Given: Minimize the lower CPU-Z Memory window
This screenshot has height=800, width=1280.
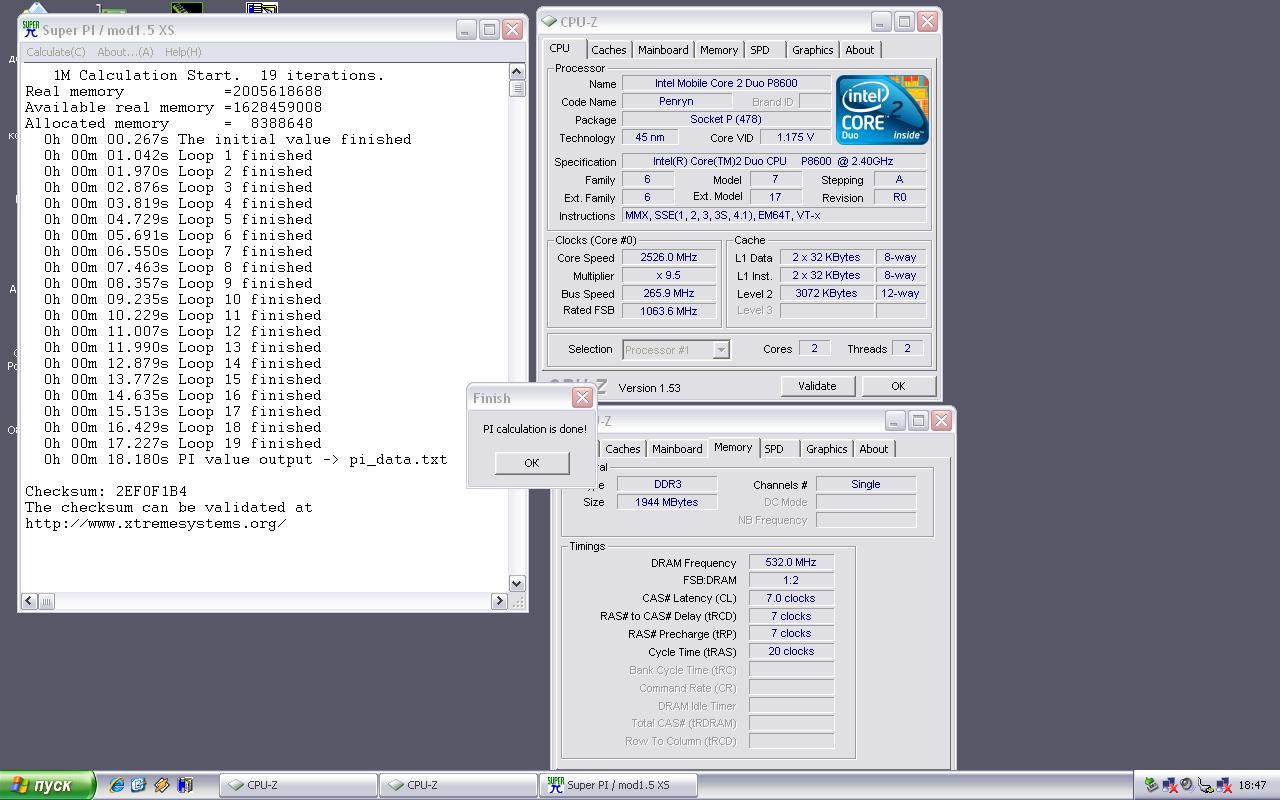Looking at the screenshot, I should 894,421.
